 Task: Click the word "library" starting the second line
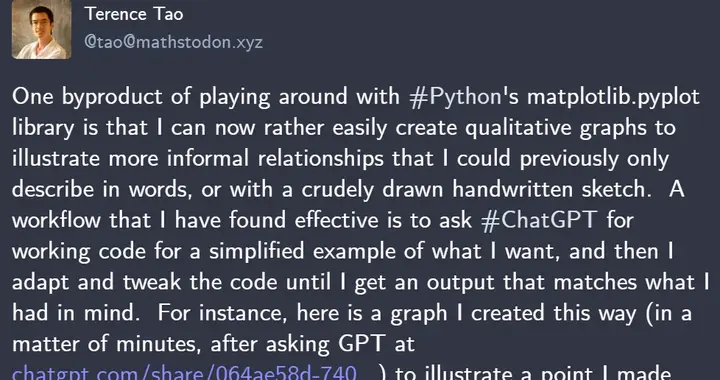tap(43, 128)
